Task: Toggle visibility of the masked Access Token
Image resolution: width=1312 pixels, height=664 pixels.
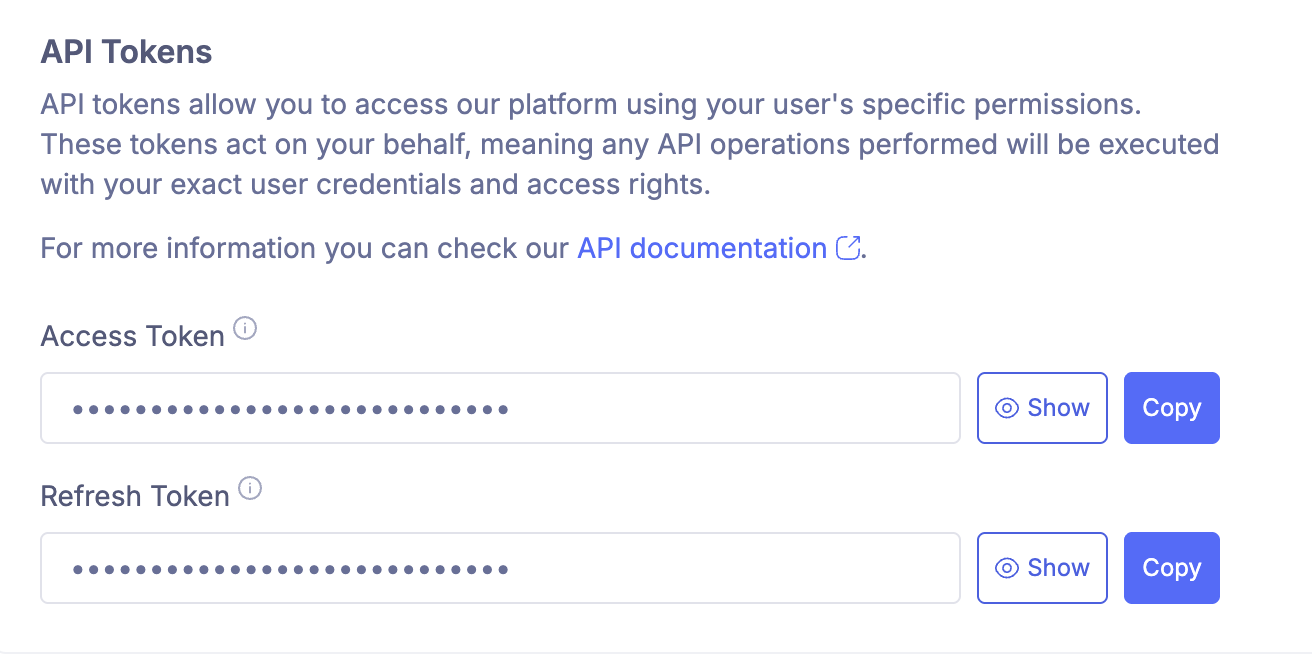Action: click(x=1042, y=407)
